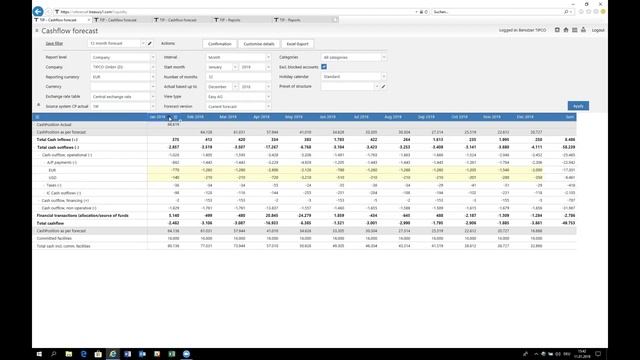640x360 pixels.
Task: Select the Total cash outflows row label
Action: [x=58, y=147]
